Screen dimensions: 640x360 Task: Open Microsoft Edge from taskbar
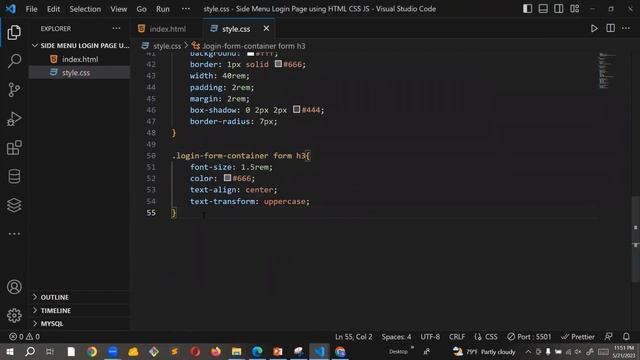point(257,351)
